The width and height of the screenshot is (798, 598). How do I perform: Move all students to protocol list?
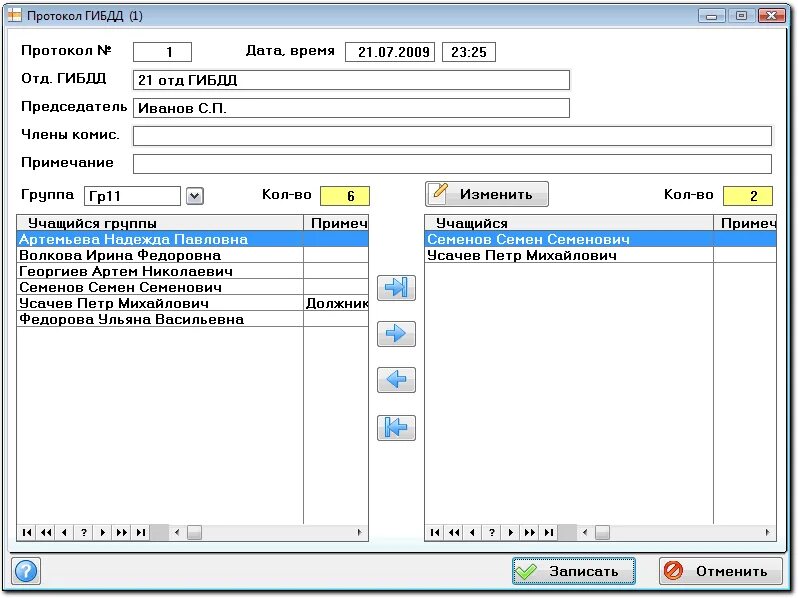(396, 288)
